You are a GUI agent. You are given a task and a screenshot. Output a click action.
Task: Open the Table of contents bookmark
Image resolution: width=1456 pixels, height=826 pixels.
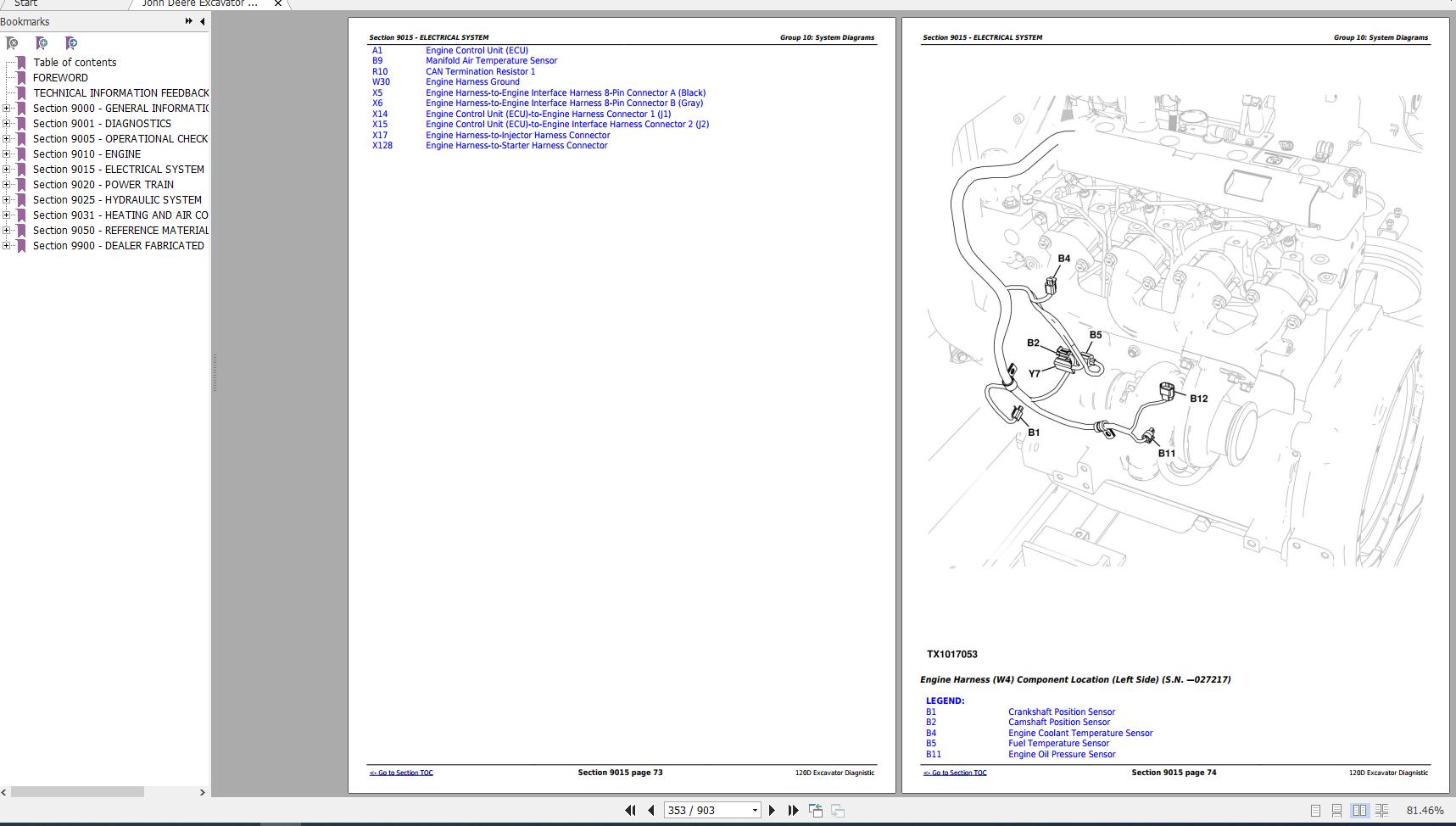tap(75, 63)
